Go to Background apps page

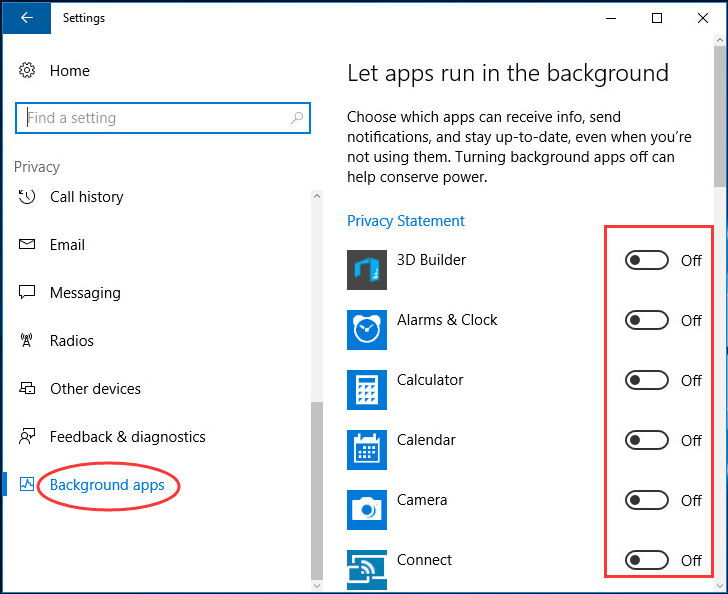click(107, 485)
